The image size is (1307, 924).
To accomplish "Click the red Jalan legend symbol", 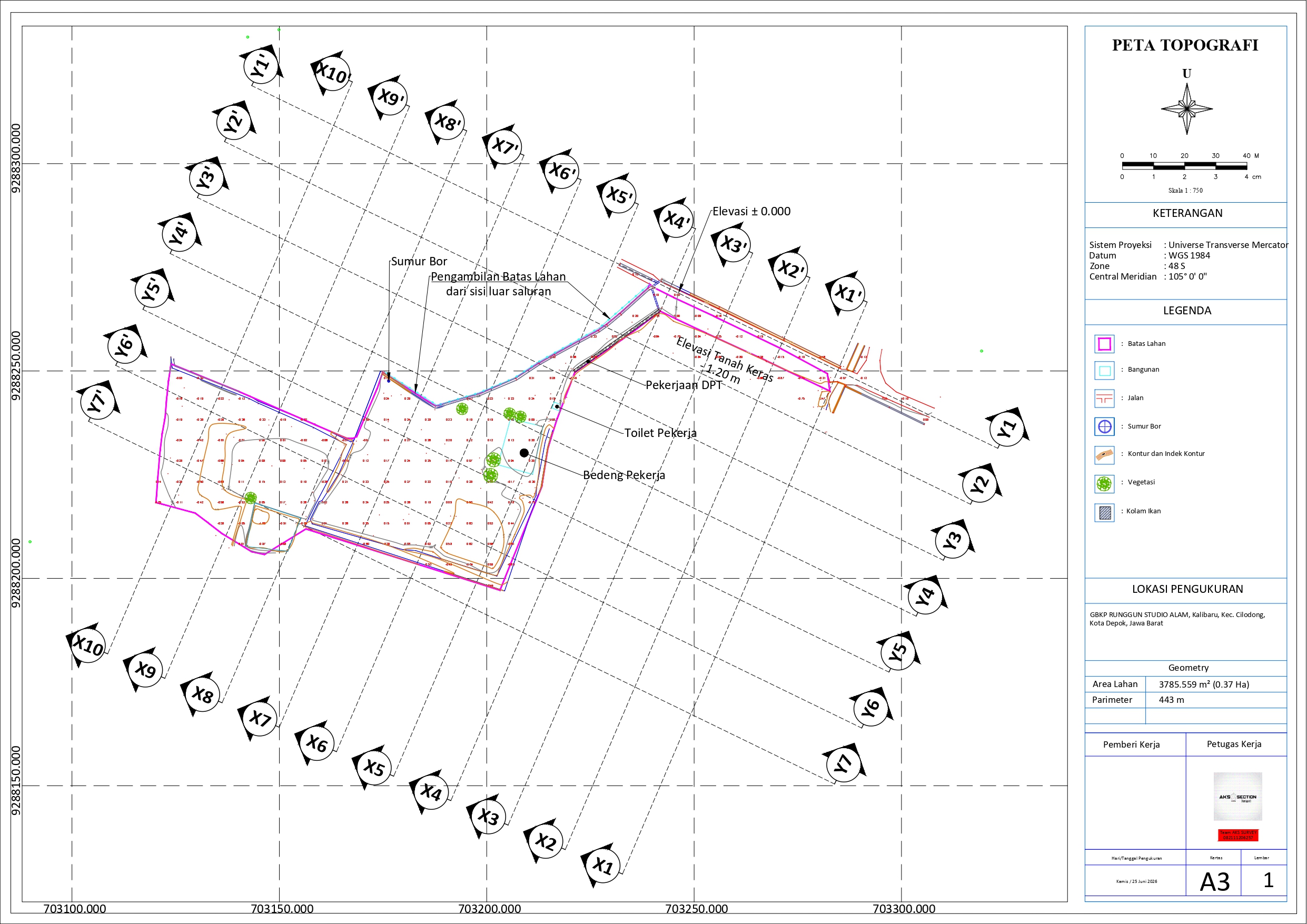I will click(1104, 399).
